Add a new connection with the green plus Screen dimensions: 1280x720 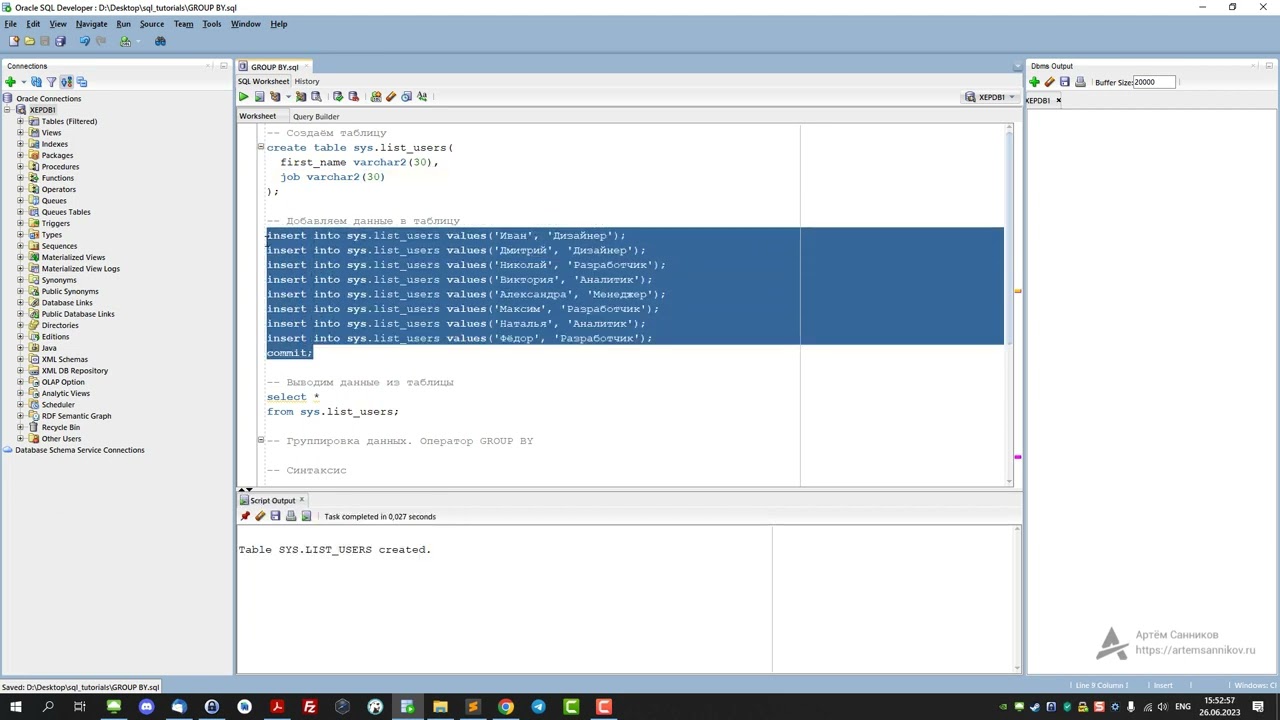tap(10, 82)
